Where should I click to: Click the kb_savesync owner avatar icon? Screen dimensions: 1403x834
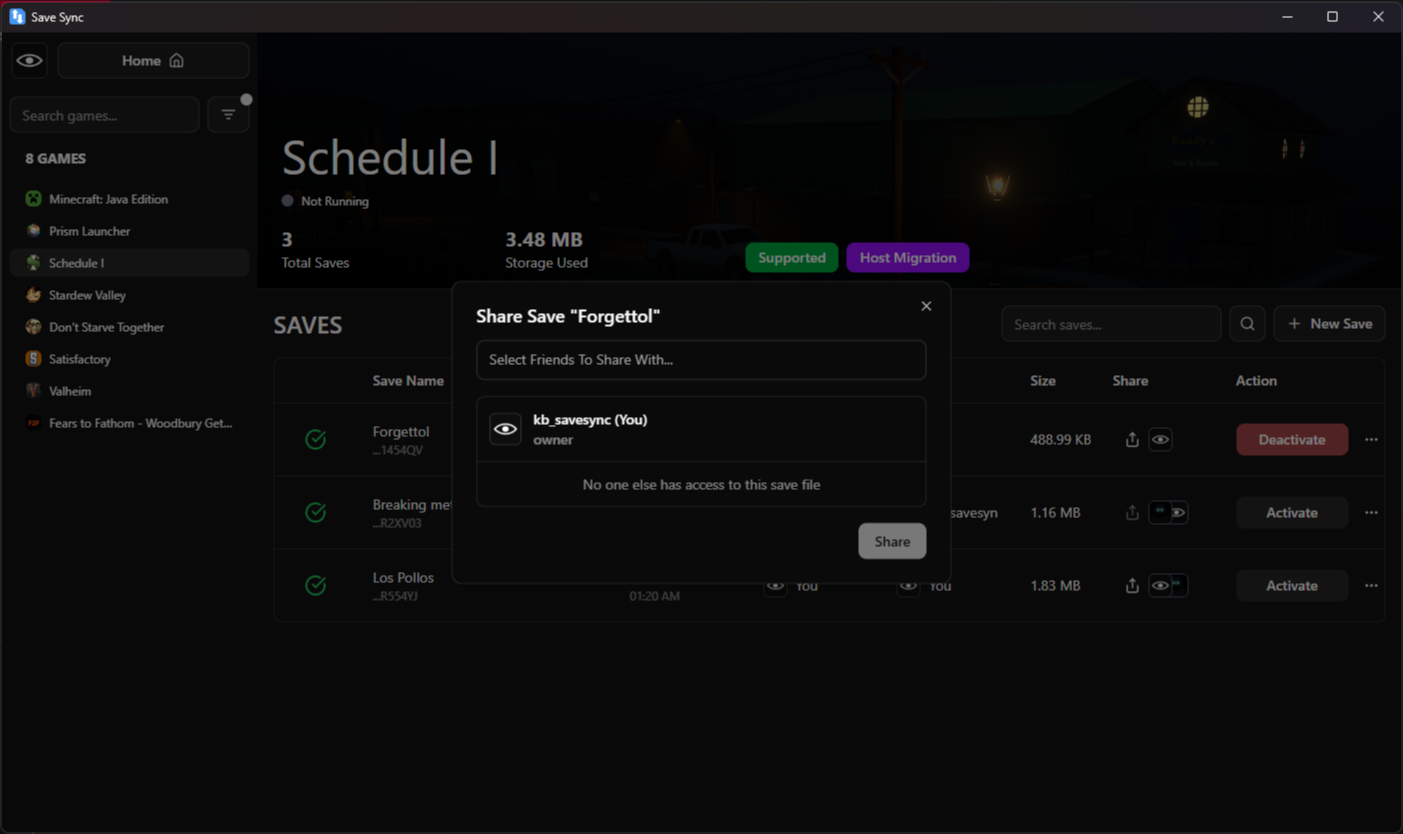505,429
